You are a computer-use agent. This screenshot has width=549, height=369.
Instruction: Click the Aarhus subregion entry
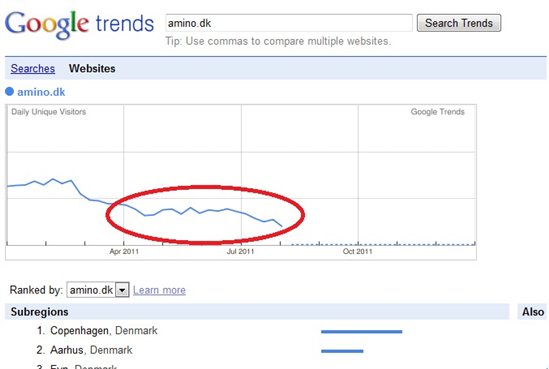pos(91,350)
